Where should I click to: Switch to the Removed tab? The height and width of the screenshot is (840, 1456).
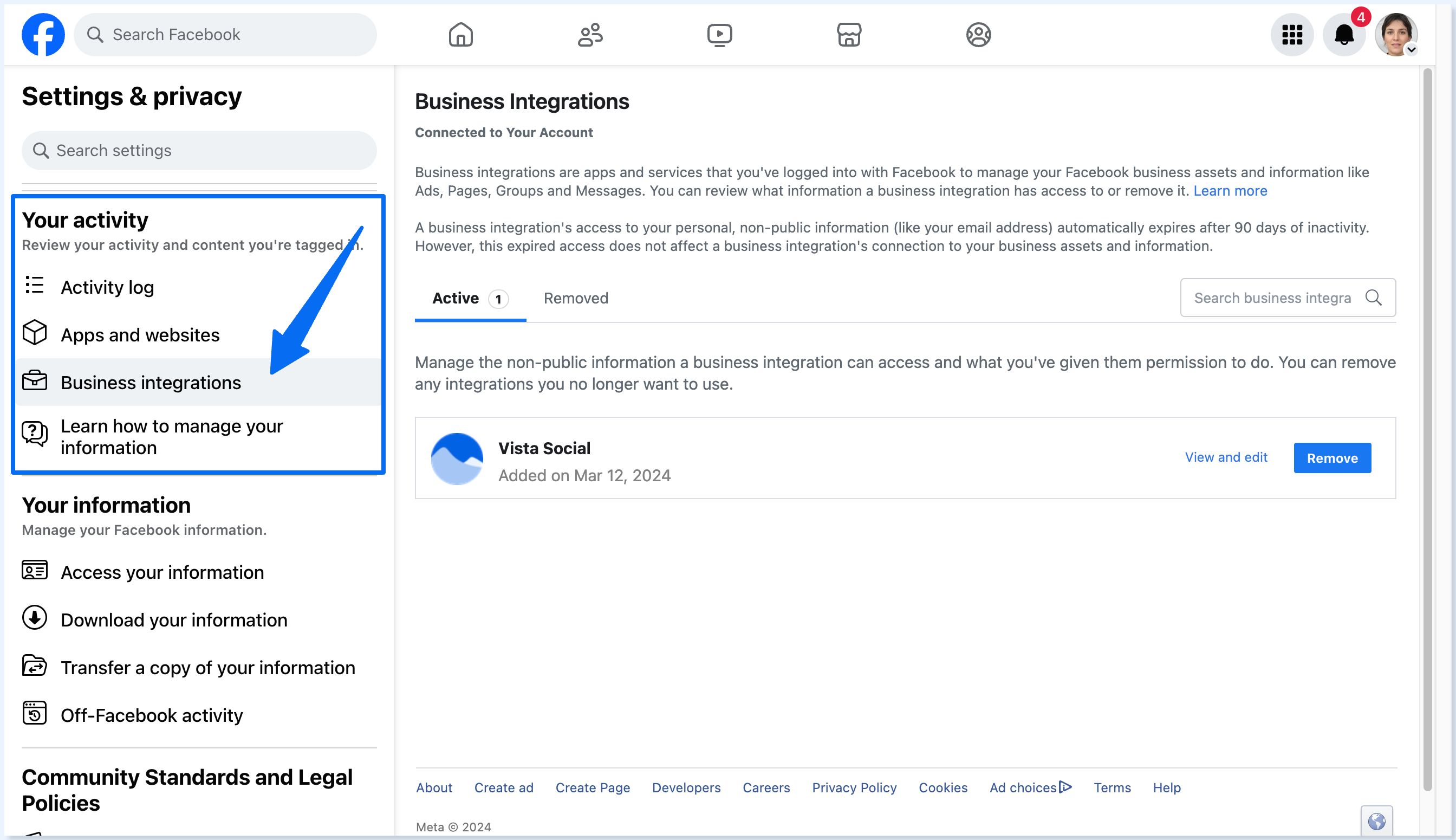[575, 298]
